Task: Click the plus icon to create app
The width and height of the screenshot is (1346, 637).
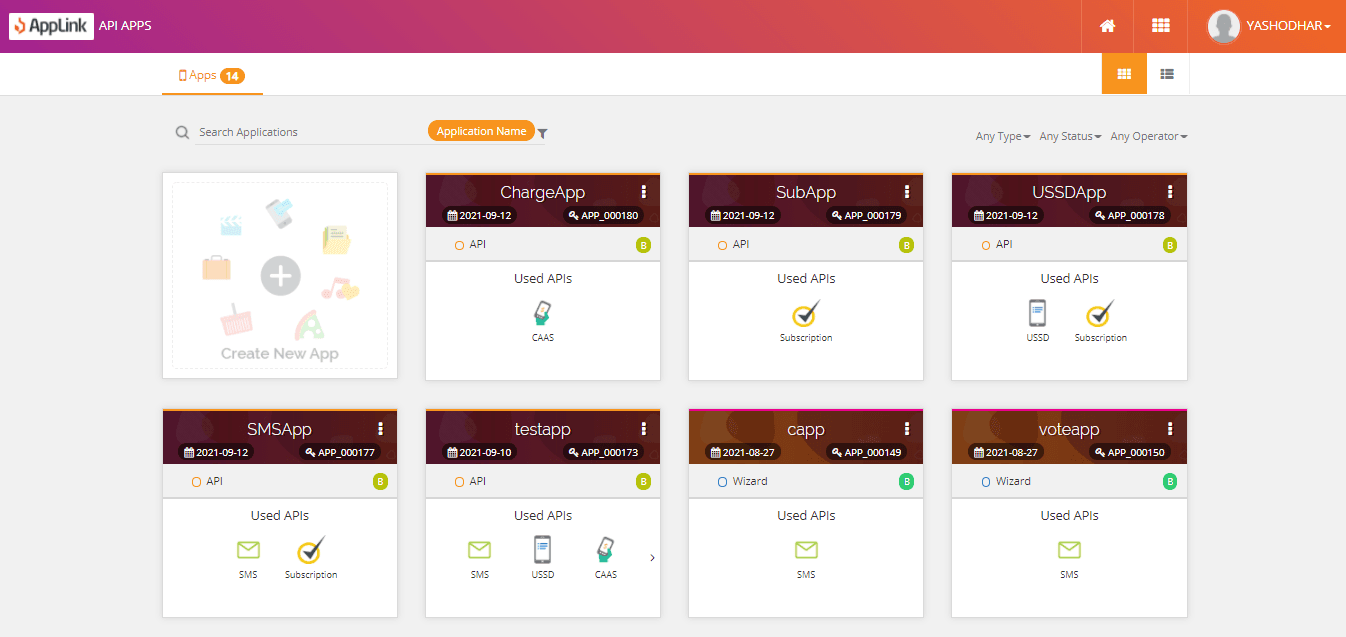Action: 280,276
